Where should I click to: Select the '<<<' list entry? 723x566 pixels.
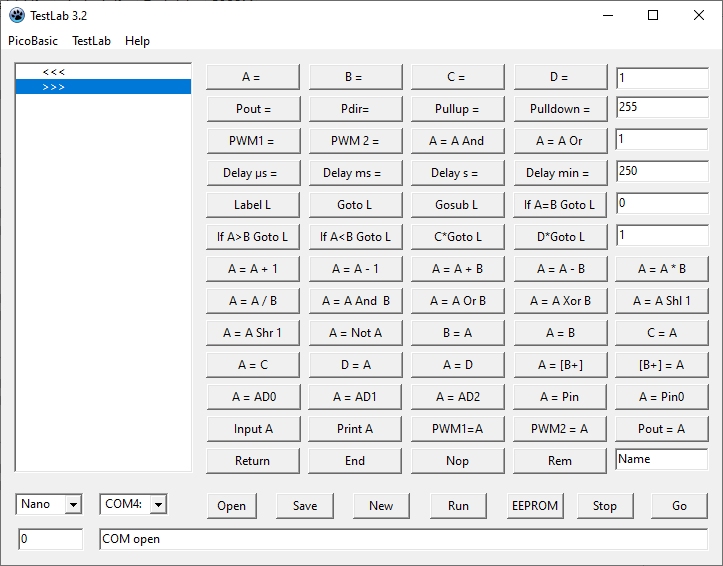coord(54,72)
